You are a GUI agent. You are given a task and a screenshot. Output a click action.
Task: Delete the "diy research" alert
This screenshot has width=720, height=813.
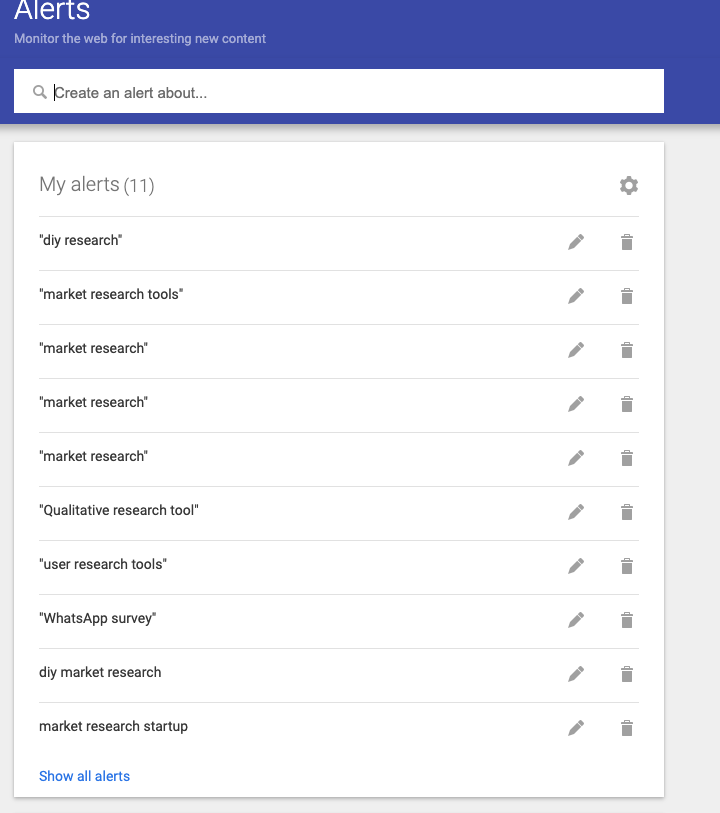click(x=627, y=242)
